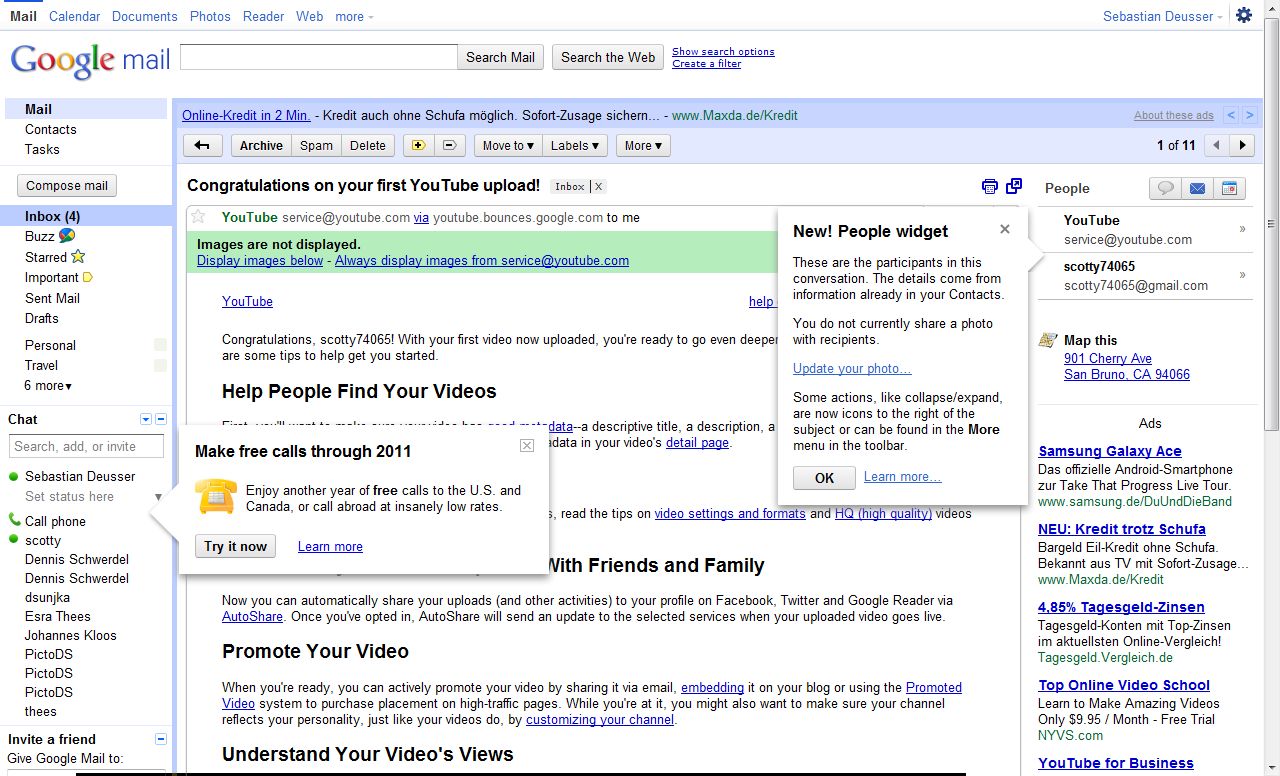Click Search Mail button

point(500,57)
